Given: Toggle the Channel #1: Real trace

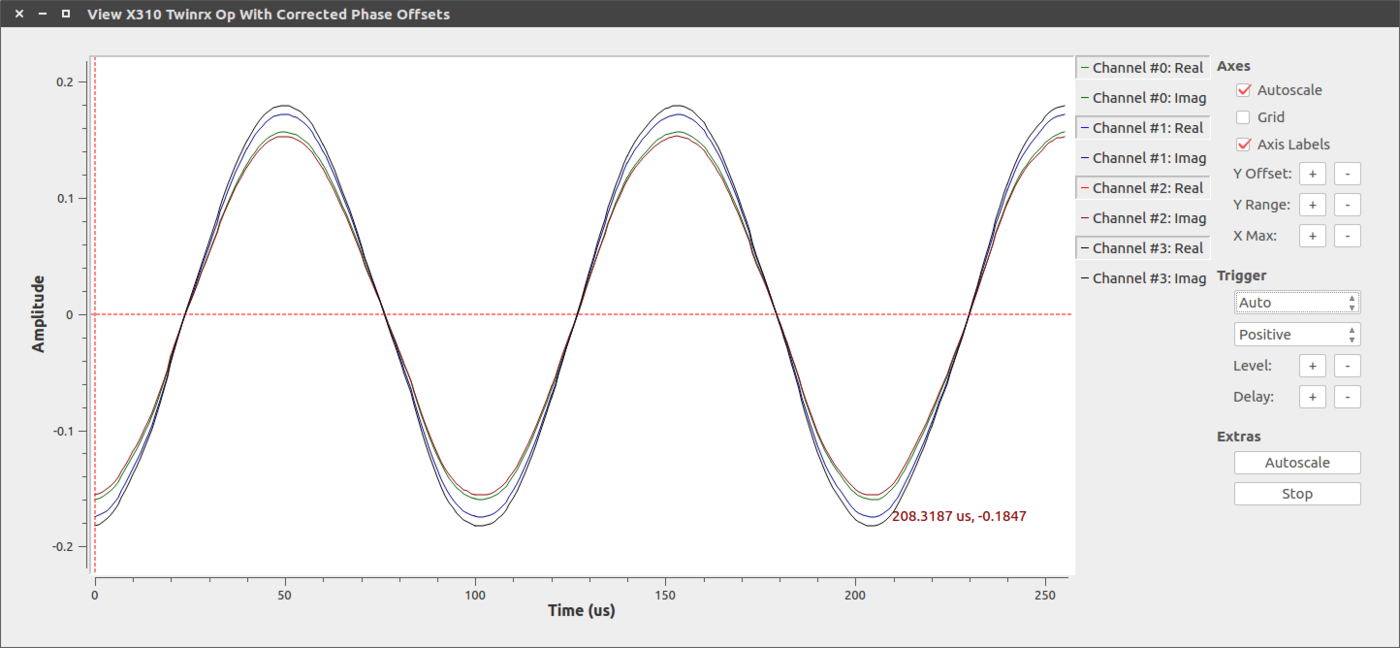Looking at the screenshot, I should [x=1142, y=127].
